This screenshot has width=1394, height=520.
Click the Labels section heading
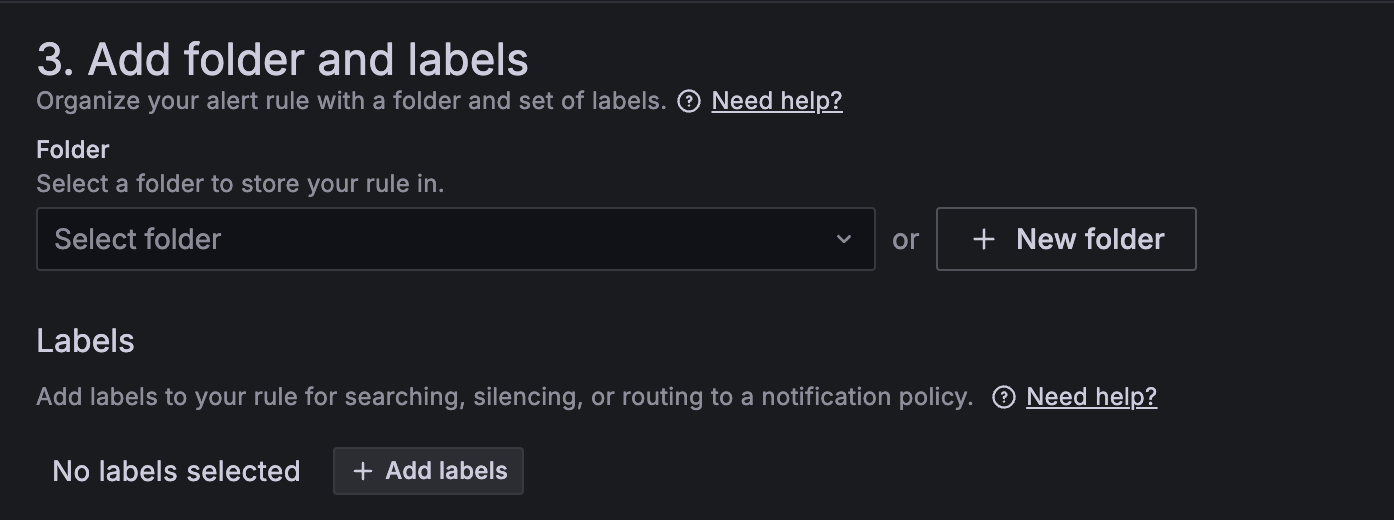85,341
